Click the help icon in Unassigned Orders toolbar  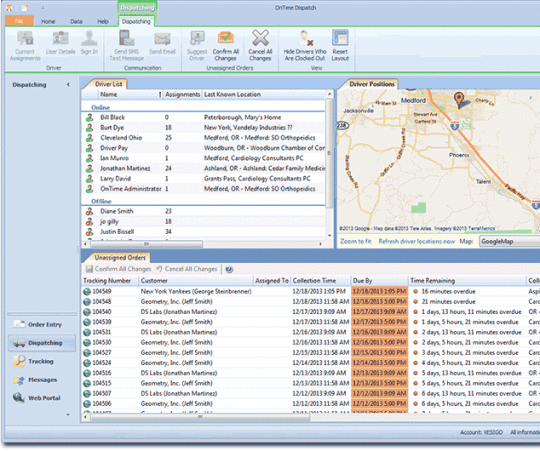[229, 269]
